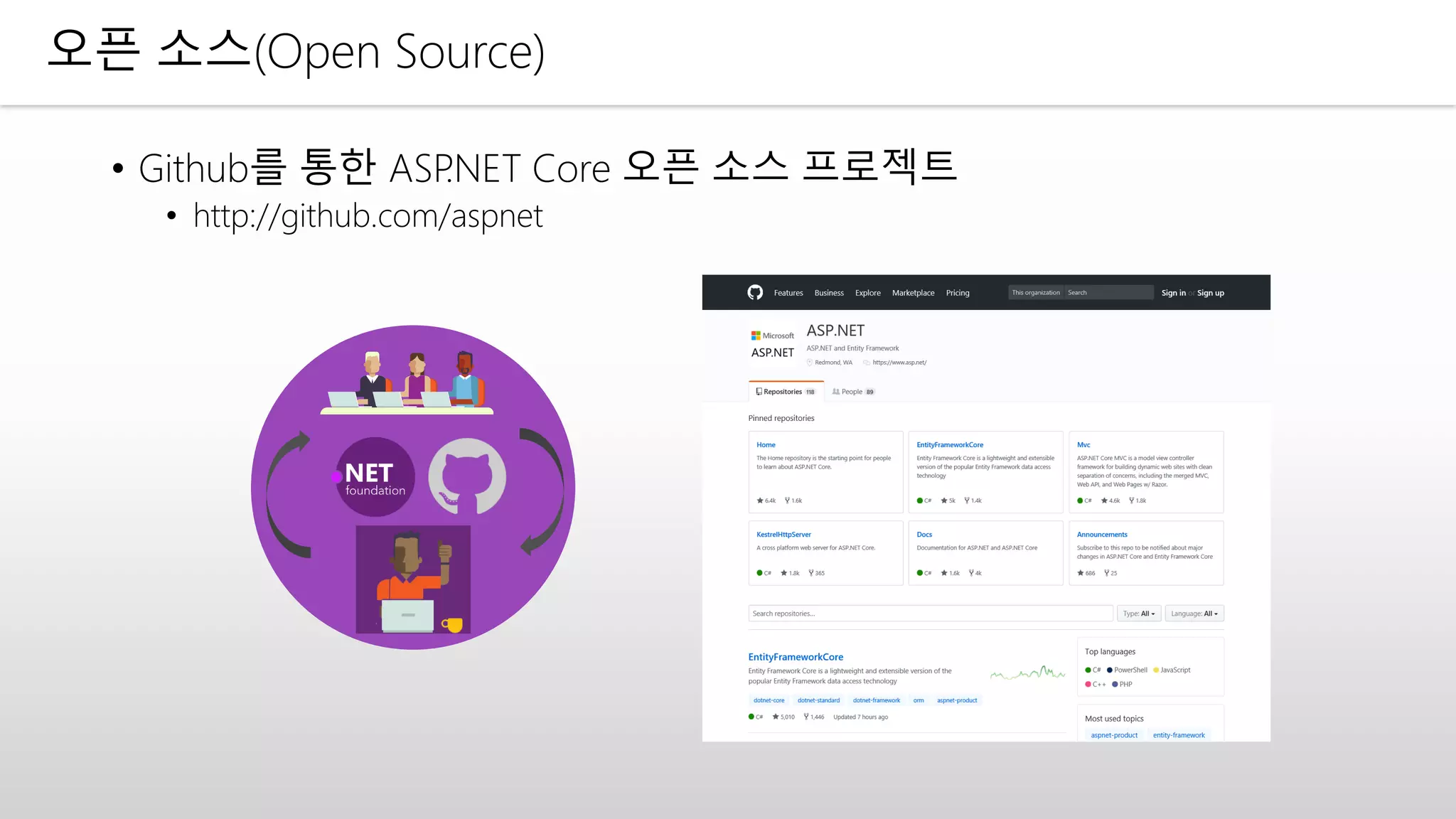
Task: Click inside the Search repositories field
Action: [x=931, y=614]
